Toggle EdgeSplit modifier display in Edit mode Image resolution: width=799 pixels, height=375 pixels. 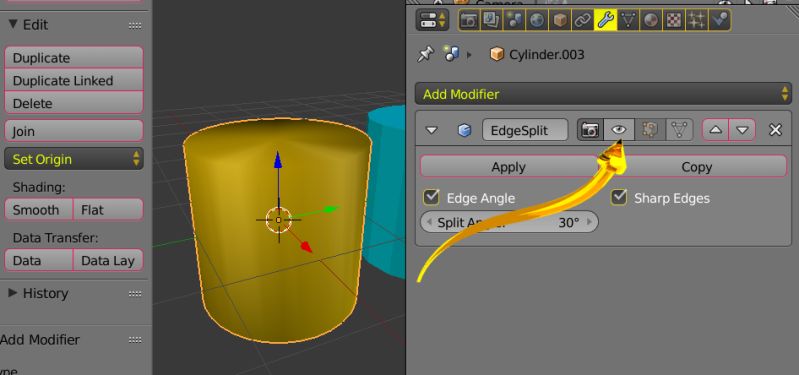pos(650,130)
